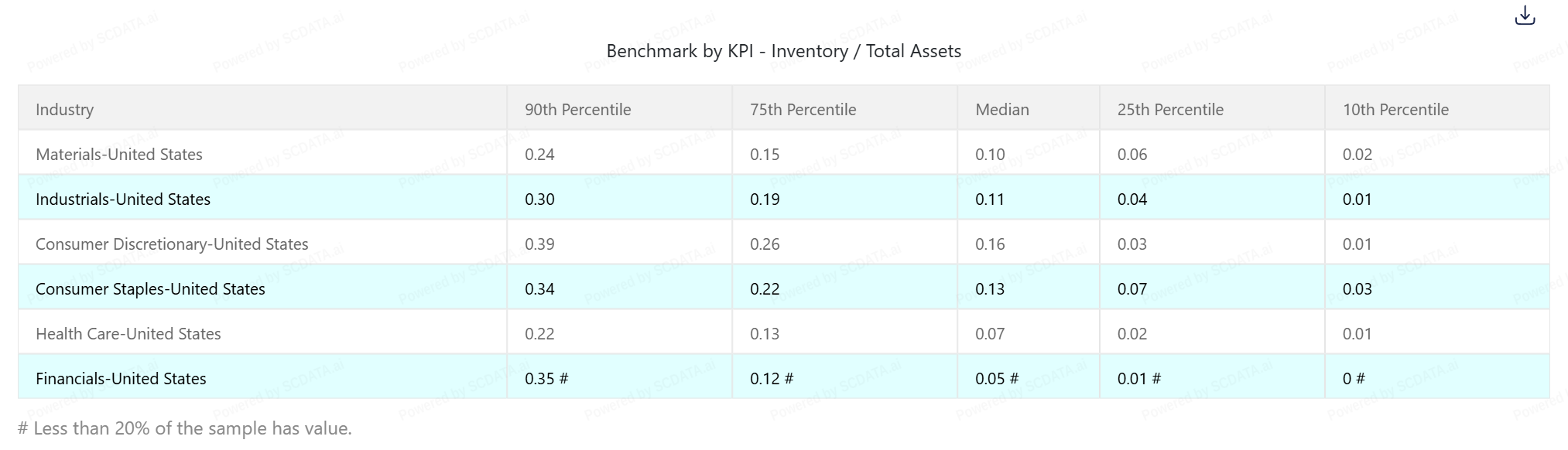Select the Health Care-United States row label

point(128,334)
